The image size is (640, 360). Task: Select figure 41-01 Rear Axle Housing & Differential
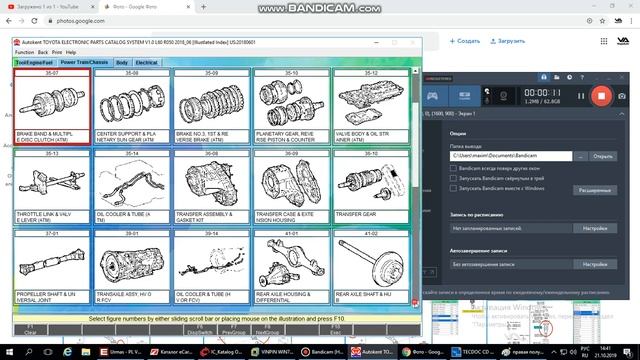pos(291,267)
